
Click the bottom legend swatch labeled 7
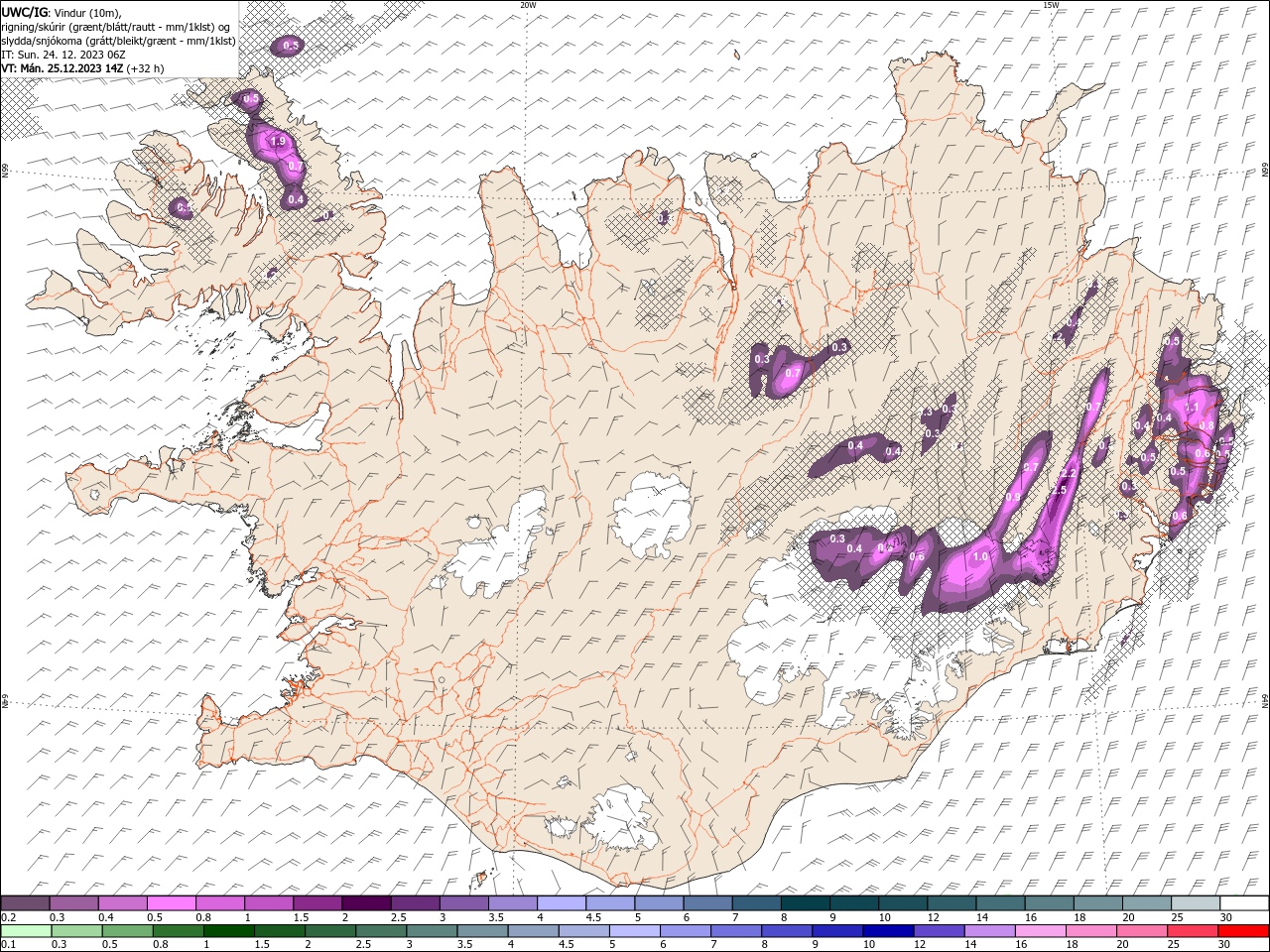(735, 931)
